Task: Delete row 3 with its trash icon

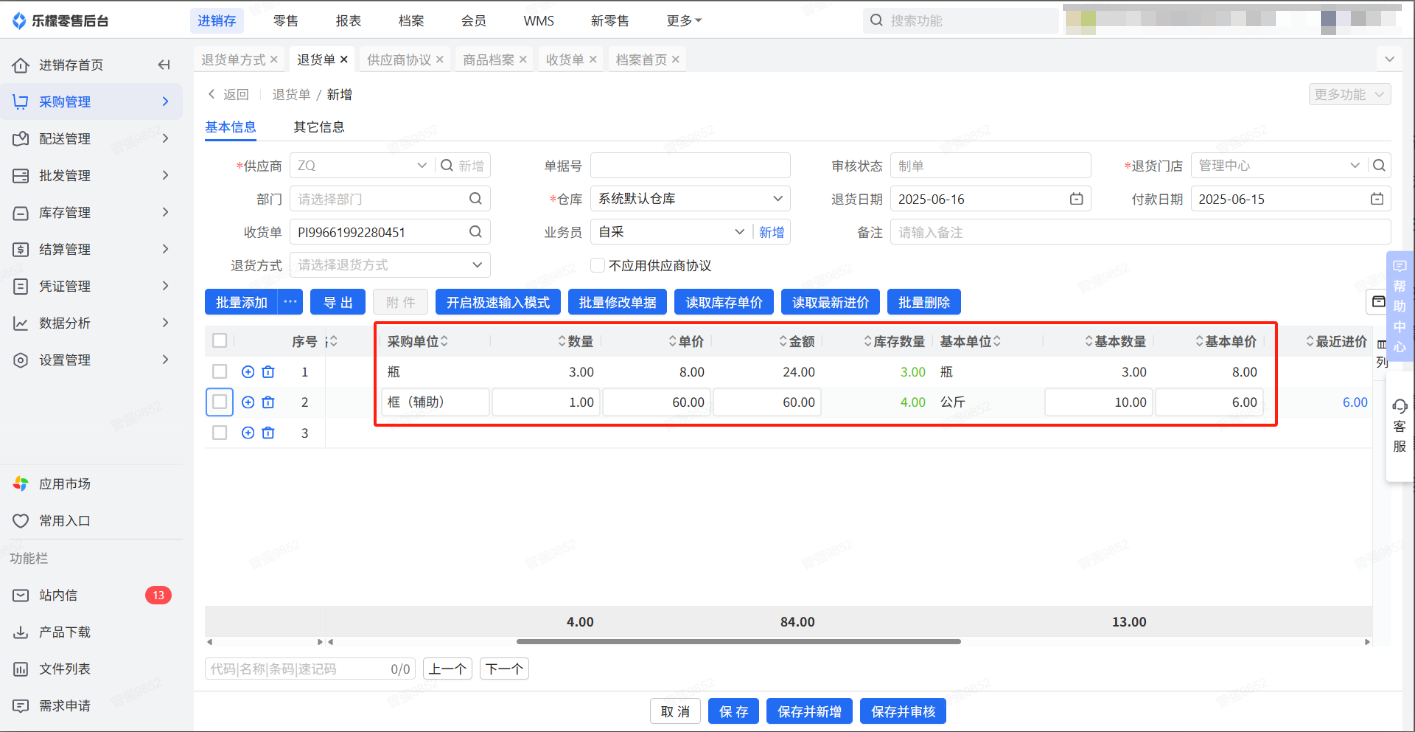Action: 268,433
